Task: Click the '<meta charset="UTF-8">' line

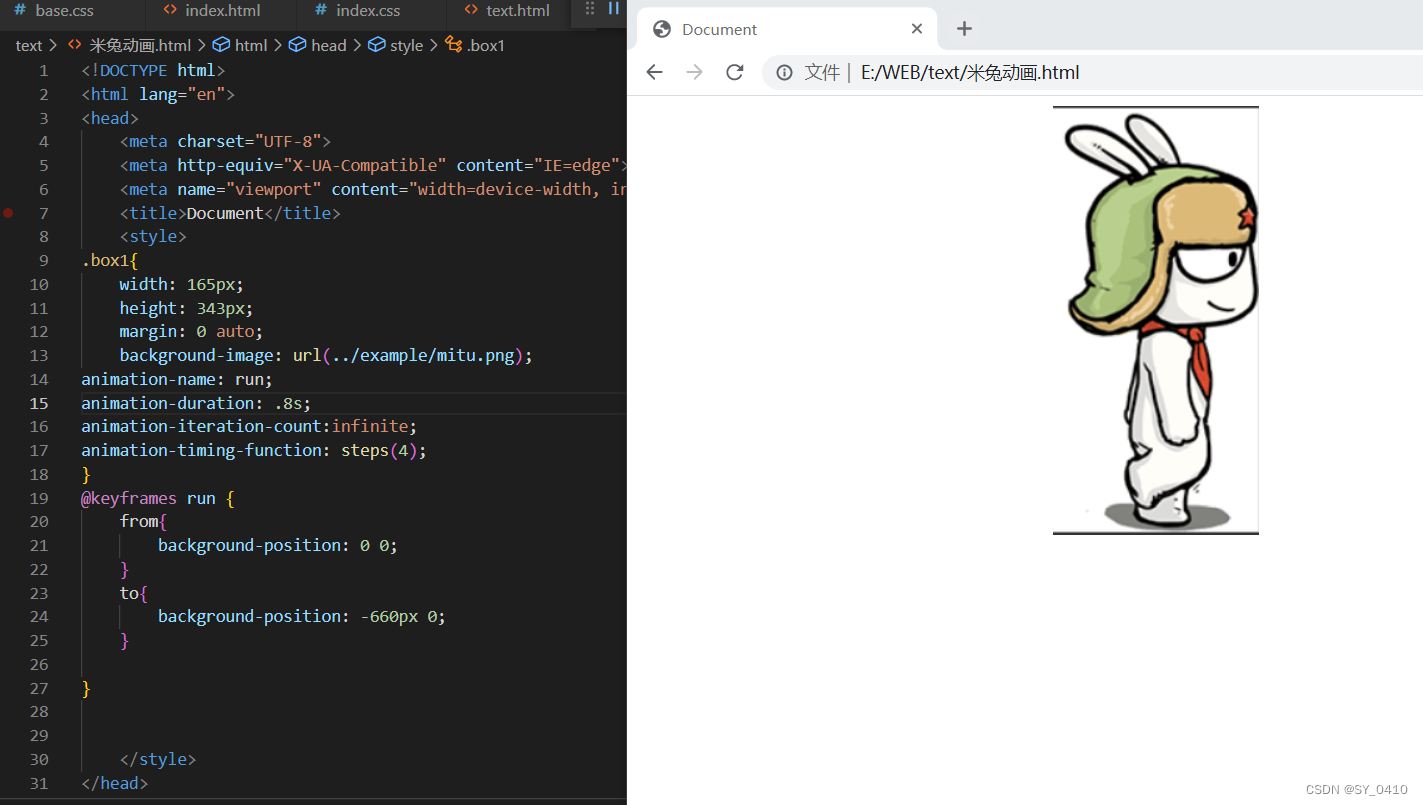Action: [225, 142]
